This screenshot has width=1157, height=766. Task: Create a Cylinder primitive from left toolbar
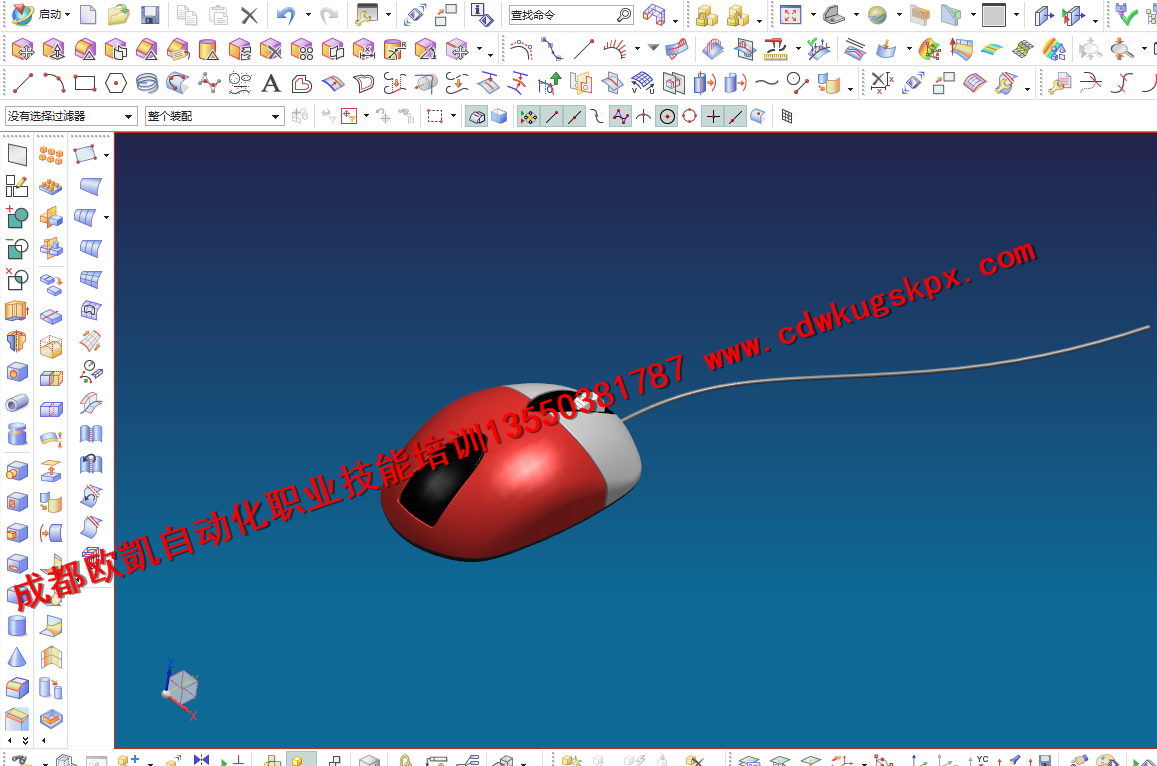[16, 626]
